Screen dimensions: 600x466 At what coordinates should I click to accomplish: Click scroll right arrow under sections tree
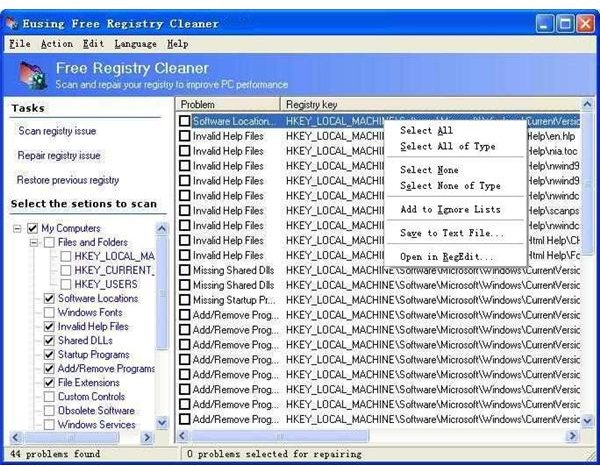147,437
